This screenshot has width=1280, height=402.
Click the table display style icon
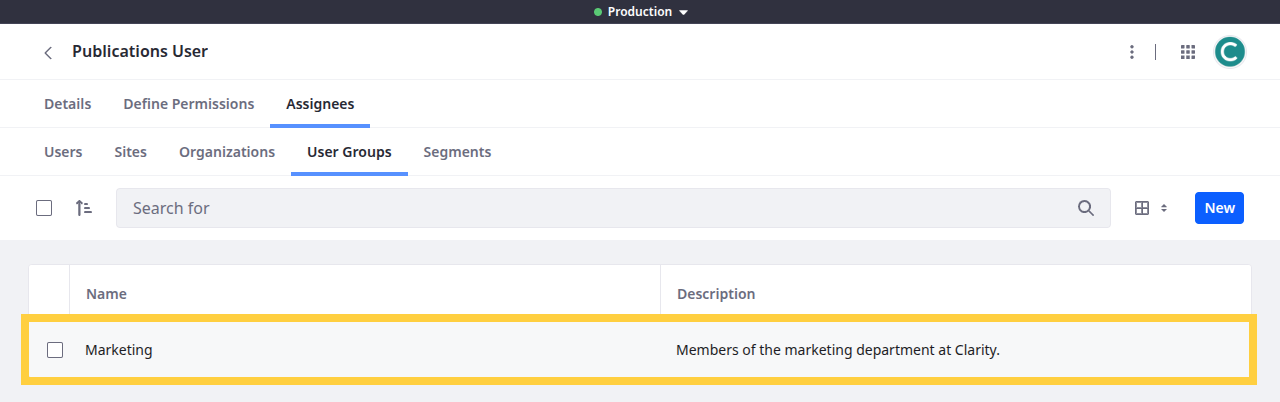coord(1142,208)
